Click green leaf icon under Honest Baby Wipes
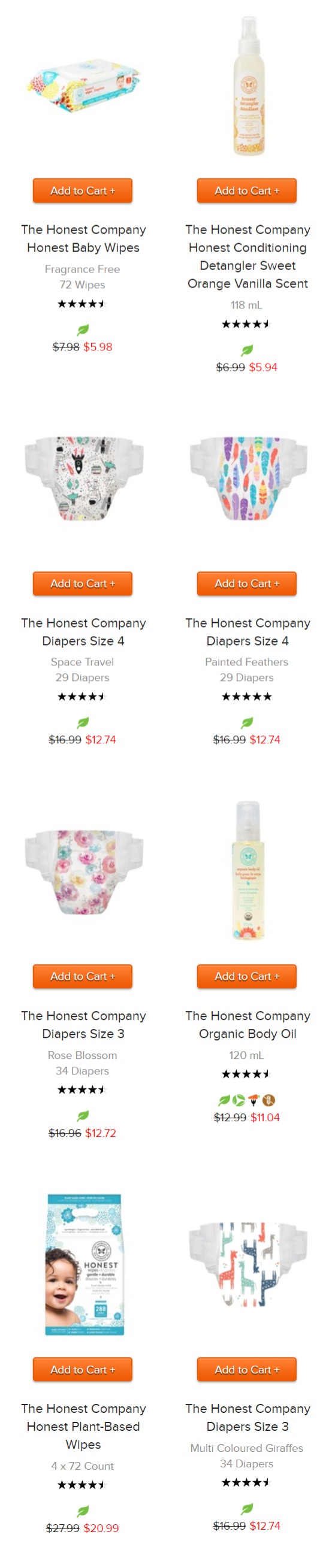 click(83, 330)
